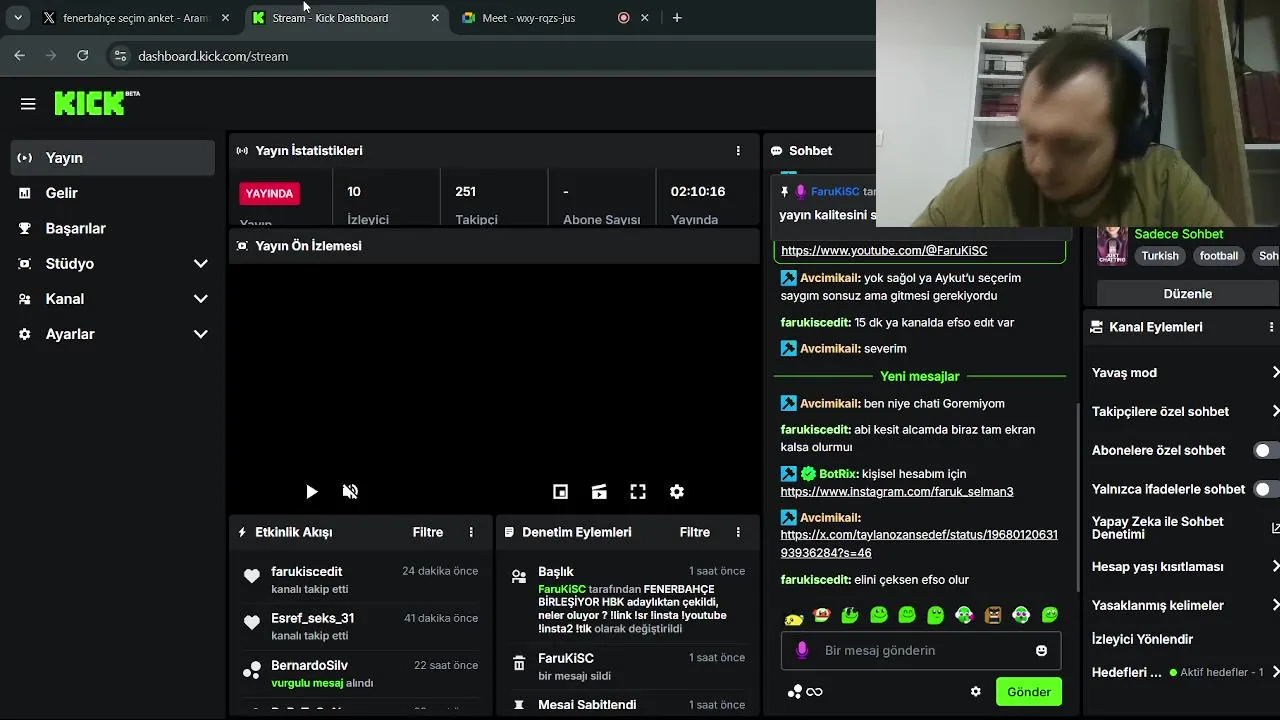This screenshot has height=720, width=1280.
Task: Open Kanal Eylemleri three-dot menu
Action: coord(1271,327)
